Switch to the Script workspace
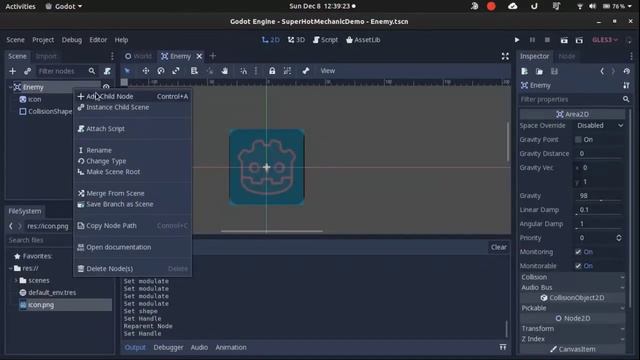Image resolution: width=640 pixels, height=360 pixels. click(325, 40)
